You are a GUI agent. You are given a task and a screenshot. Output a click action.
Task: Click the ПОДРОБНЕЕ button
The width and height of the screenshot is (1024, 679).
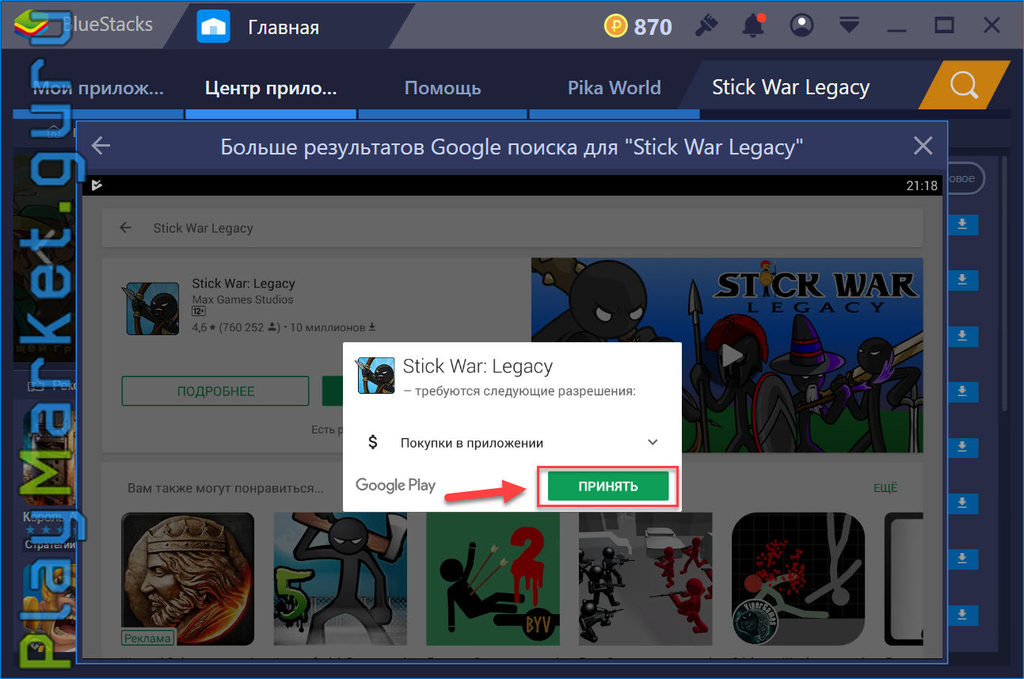pos(216,391)
